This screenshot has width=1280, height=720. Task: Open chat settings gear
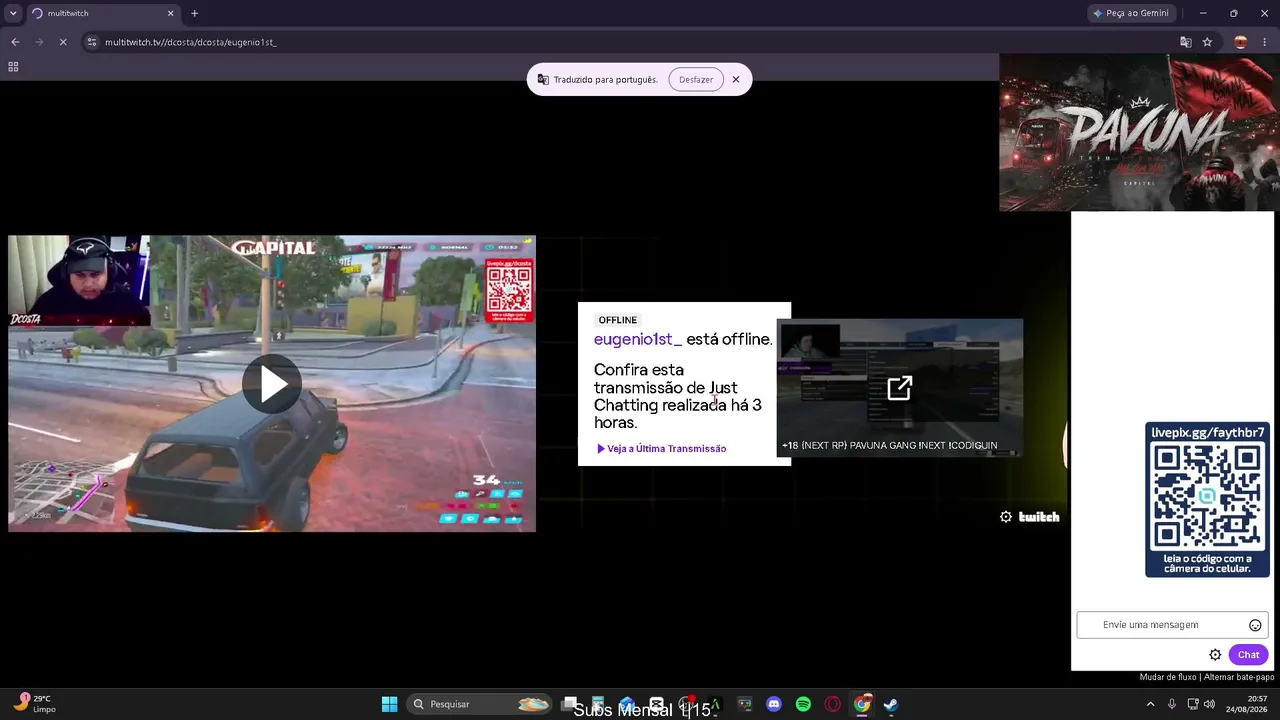coord(1215,655)
